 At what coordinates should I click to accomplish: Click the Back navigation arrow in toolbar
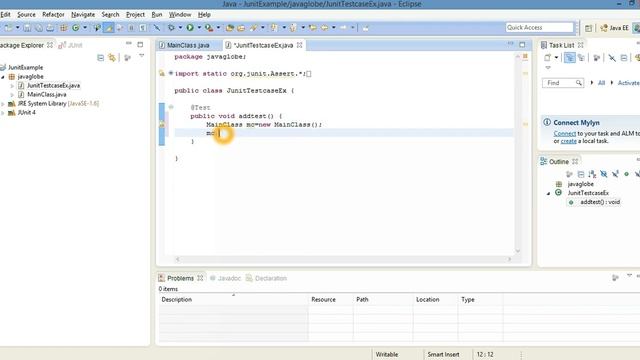324,28
